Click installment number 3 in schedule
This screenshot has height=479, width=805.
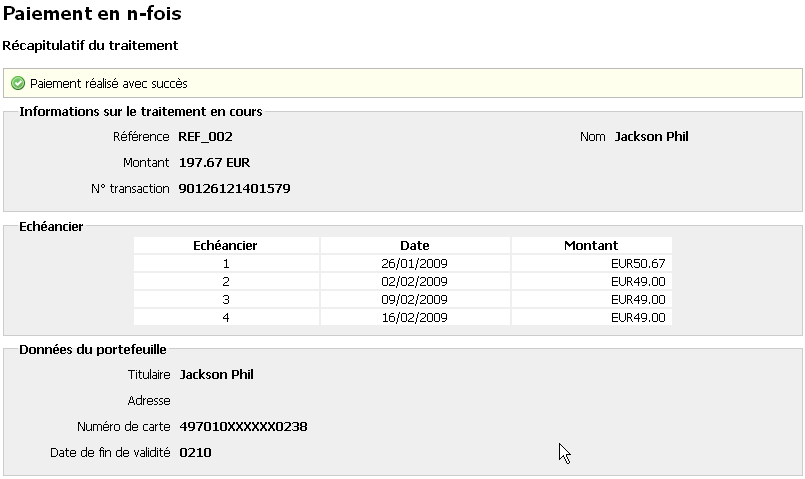(x=226, y=300)
